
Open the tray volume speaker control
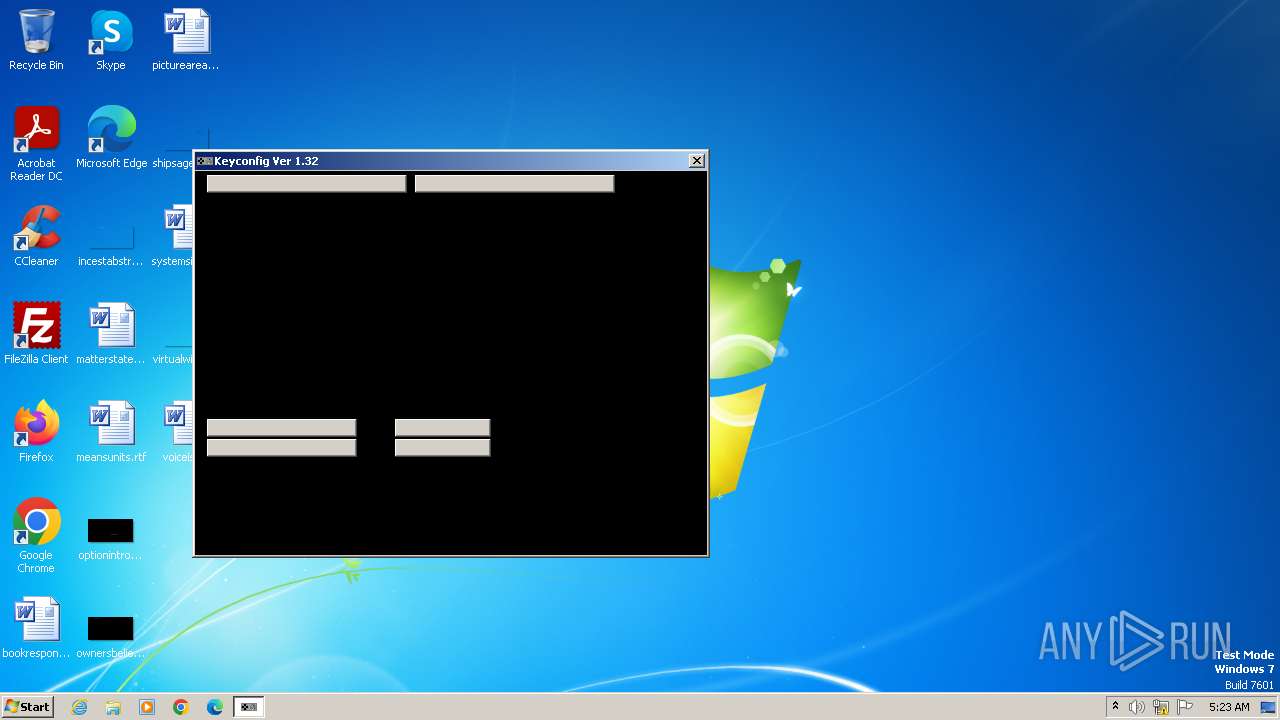[x=1137, y=707]
